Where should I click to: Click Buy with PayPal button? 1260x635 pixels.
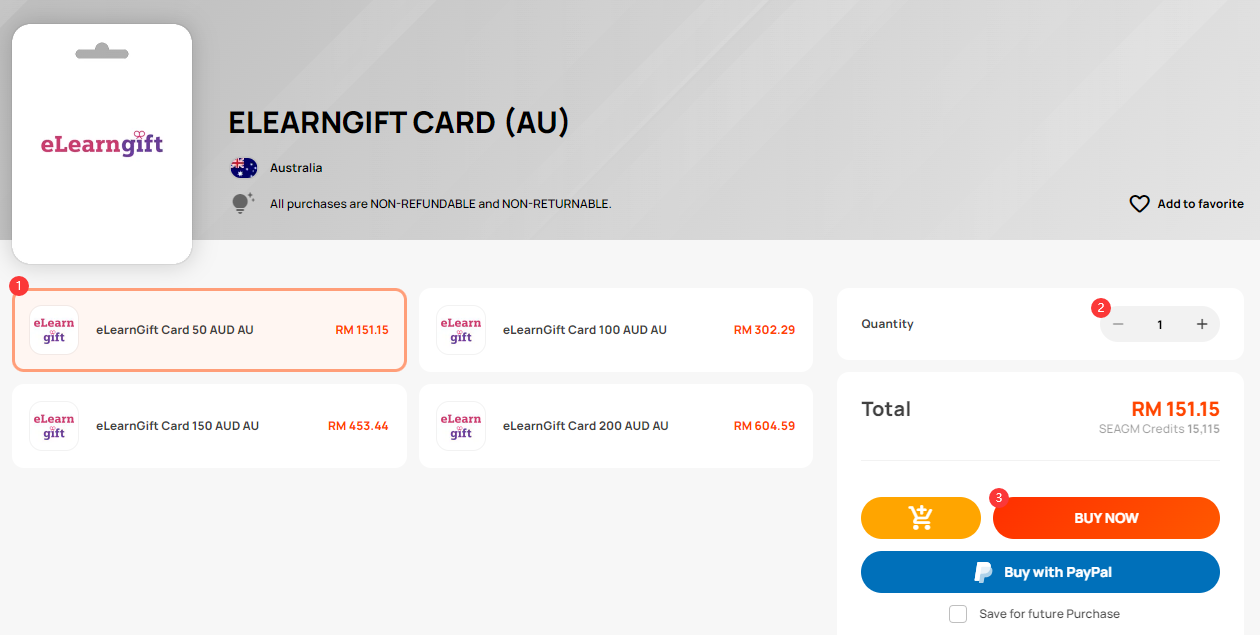pos(1040,572)
